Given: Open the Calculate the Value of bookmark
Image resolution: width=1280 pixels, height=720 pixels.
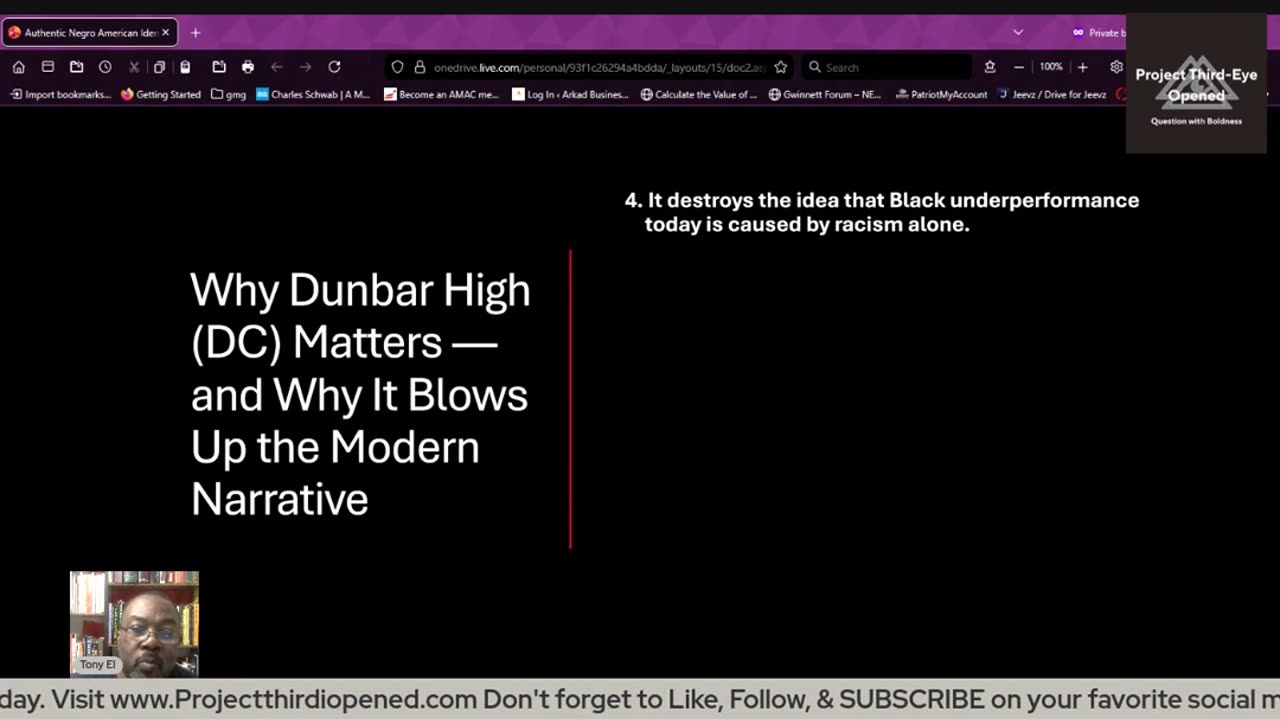Looking at the screenshot, I should coord(699,94).
